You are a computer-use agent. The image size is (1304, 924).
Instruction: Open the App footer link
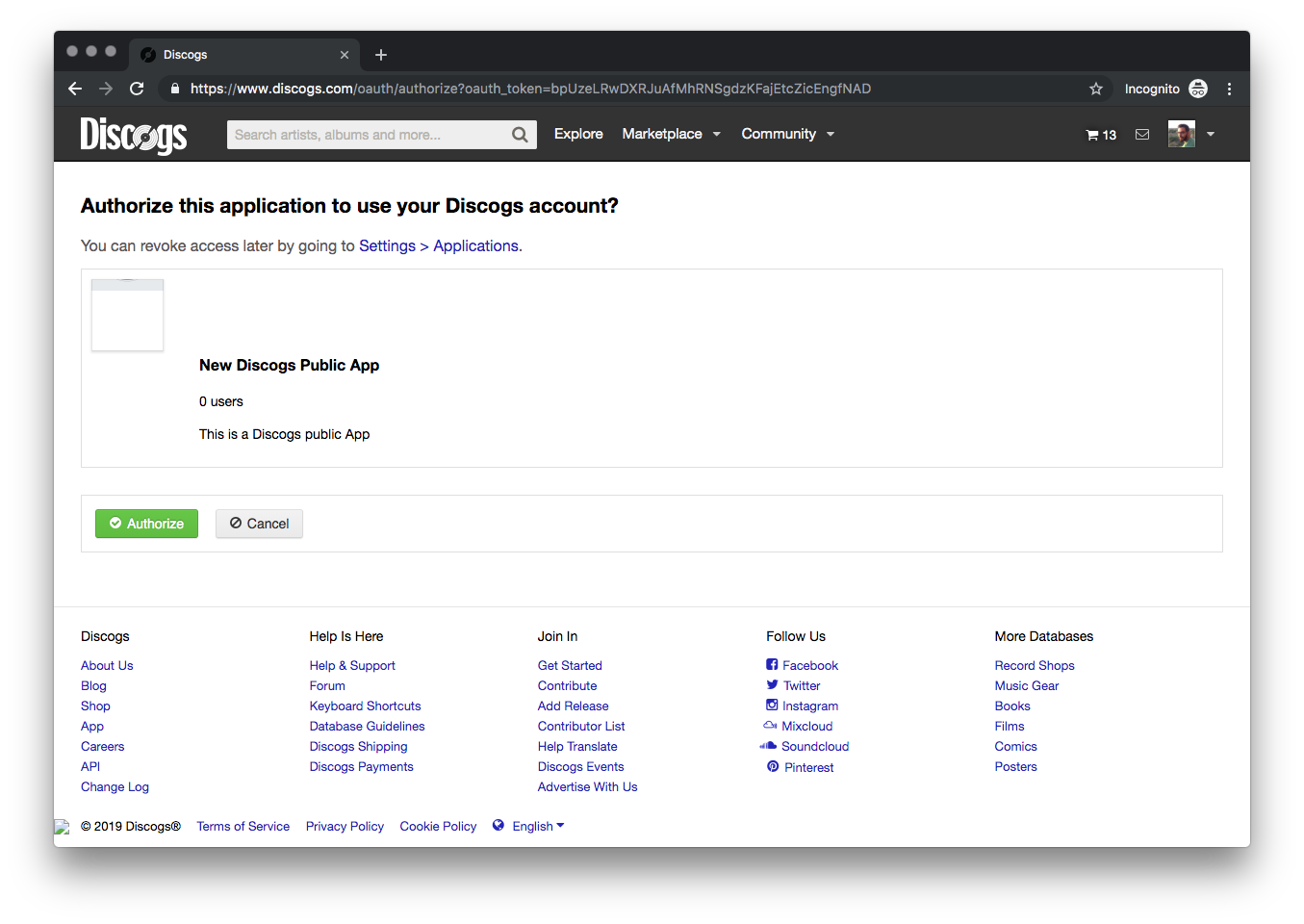(92, 726)
